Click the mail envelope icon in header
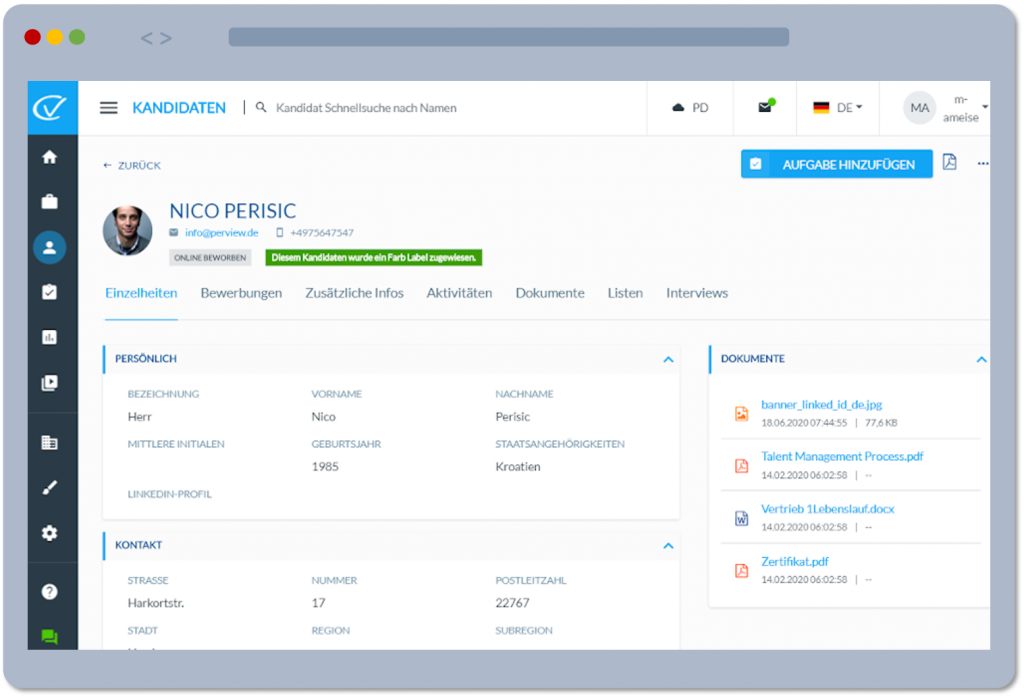The height and width of the screenshot is (699, 1024). pyautogui.click(x=765, y=107)
